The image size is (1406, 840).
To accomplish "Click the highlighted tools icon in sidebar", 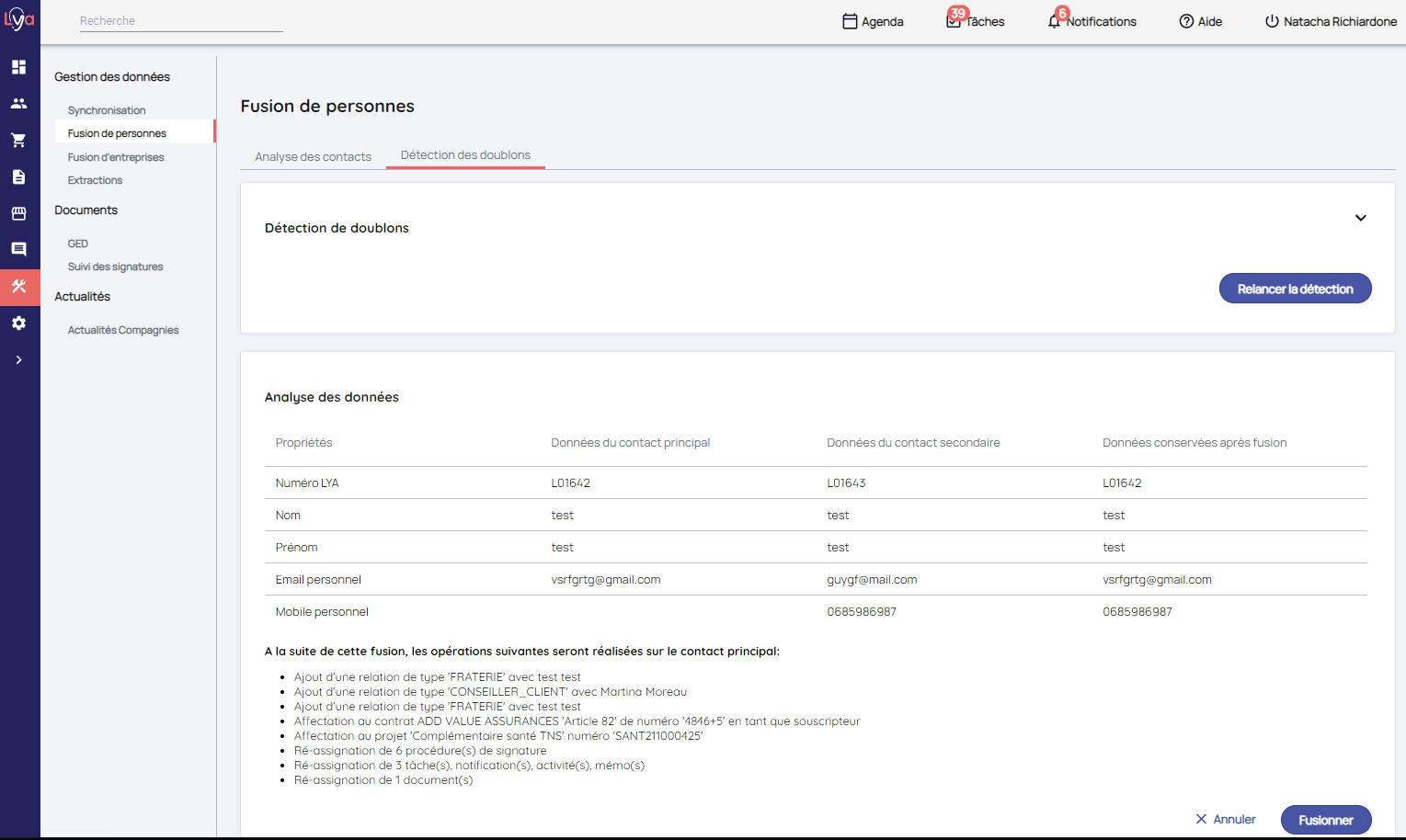I will click(x=18, y=287).
